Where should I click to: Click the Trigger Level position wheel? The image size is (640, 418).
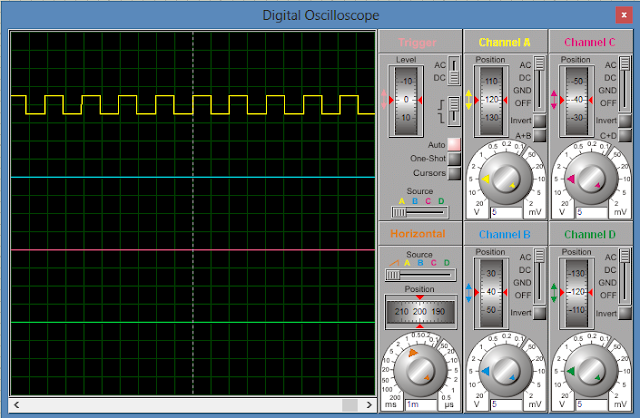click(406, 101)
